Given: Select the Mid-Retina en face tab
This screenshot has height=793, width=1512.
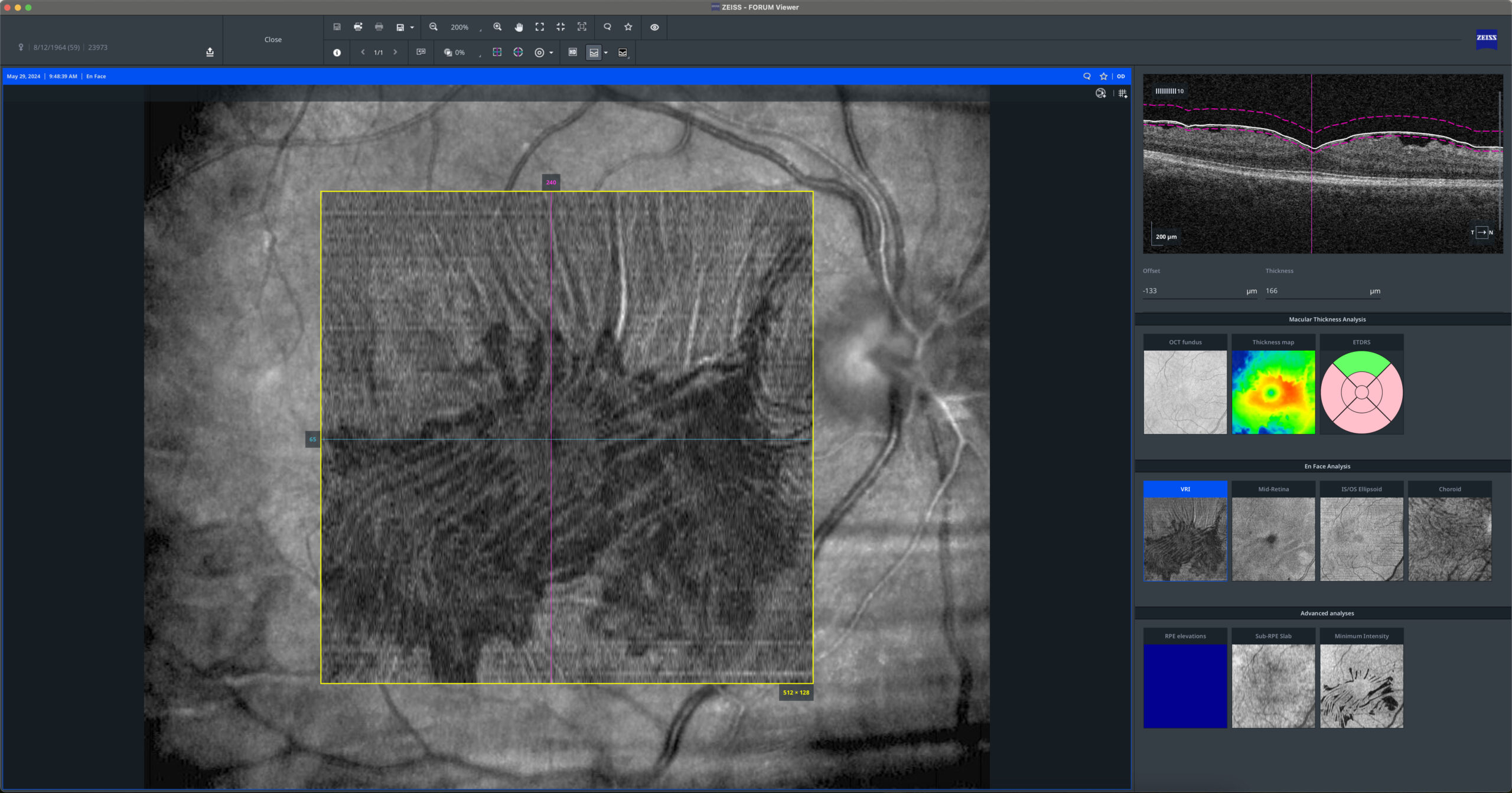Looking at the screenshot, I should [x=1273, y=531].
